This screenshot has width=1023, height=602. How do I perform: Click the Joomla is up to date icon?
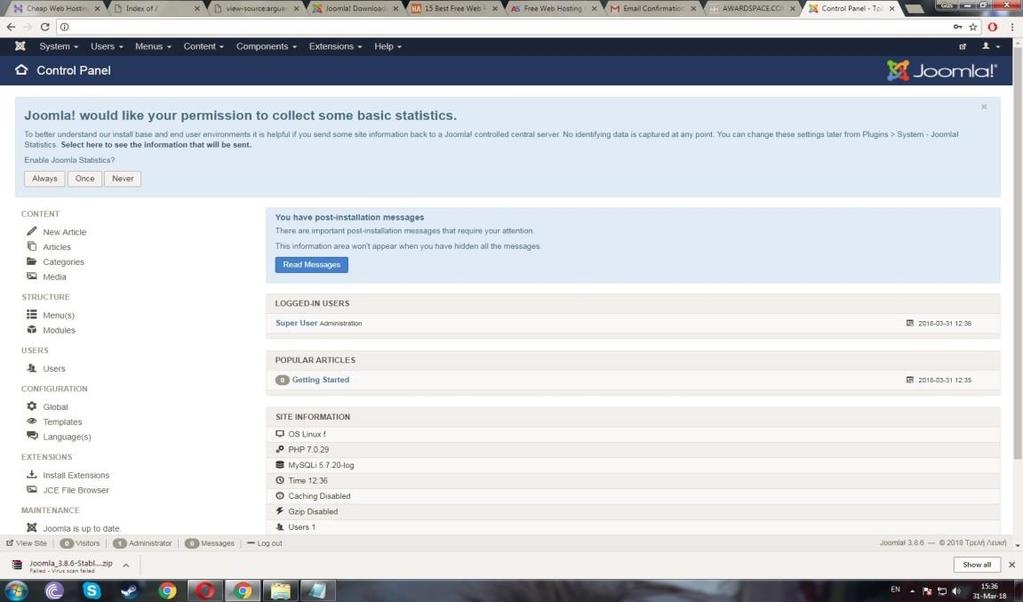(x=31, y=527)
